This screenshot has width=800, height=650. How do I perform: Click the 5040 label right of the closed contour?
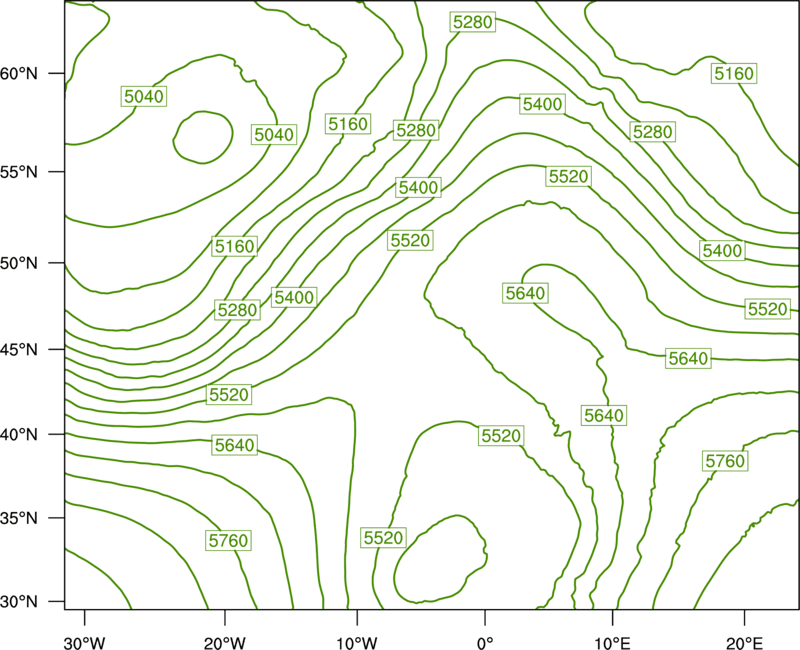(274, 135)
